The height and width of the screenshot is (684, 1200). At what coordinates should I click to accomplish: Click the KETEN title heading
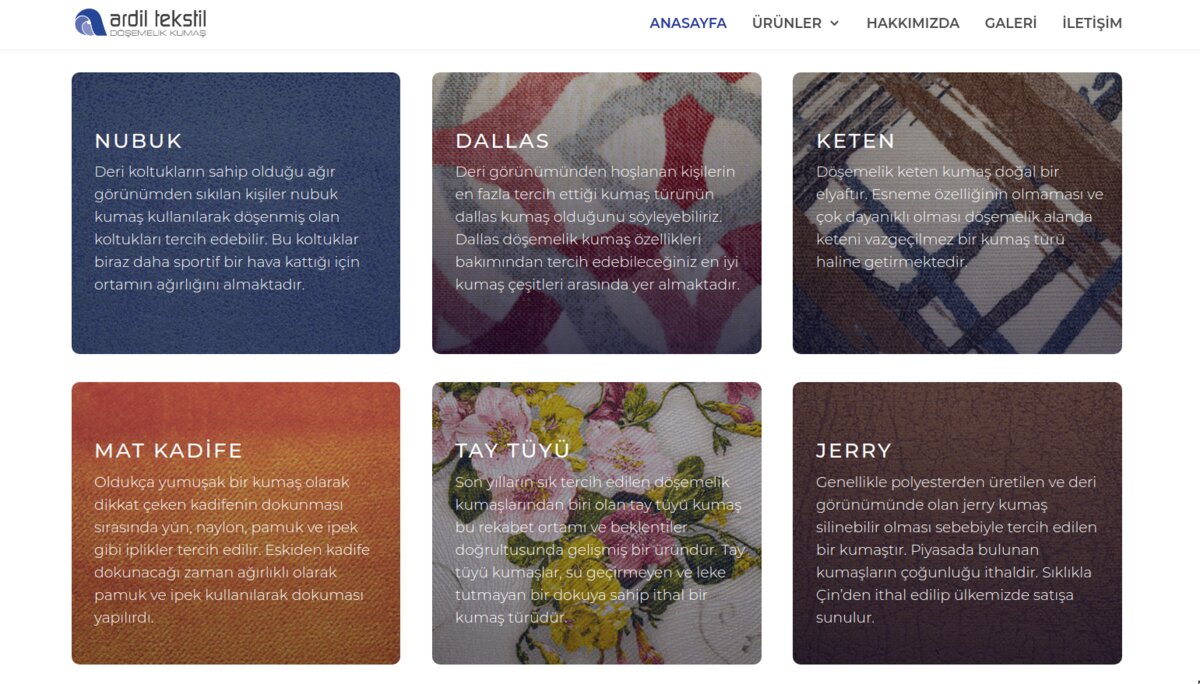pyautogui.click(x=855, y=141)
